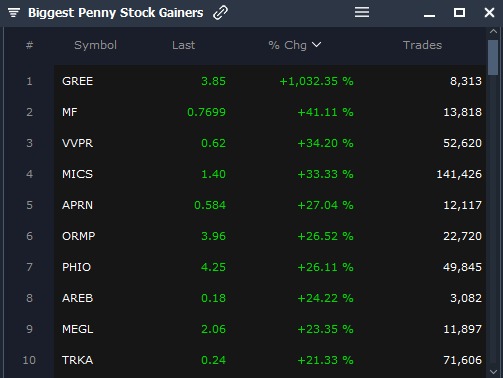The height and width of the screenshot is (378, 503).
Task: Select the MICS symbol
Action: click(77, 174)
